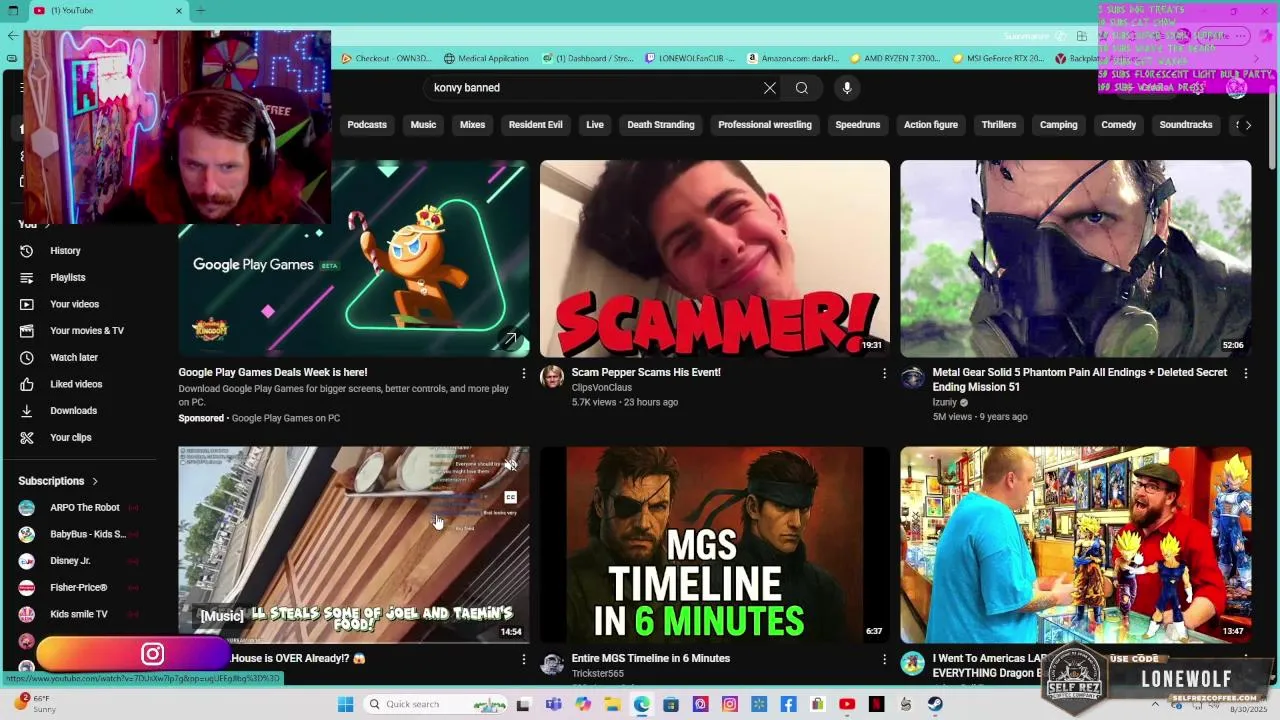
Task: Open a new browser tab with plus
Action: coord(201,11)
